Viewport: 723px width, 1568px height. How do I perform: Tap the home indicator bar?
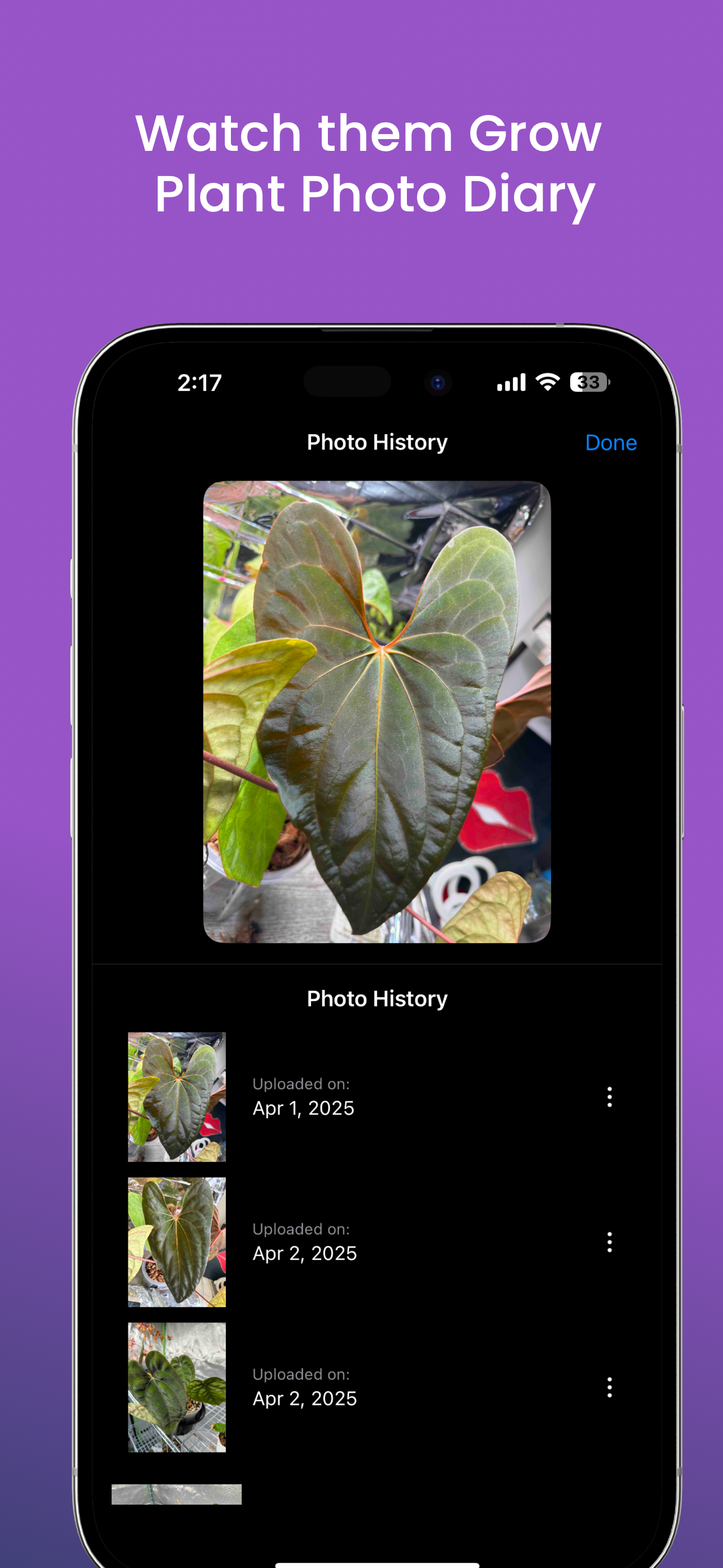[377, 1564]
